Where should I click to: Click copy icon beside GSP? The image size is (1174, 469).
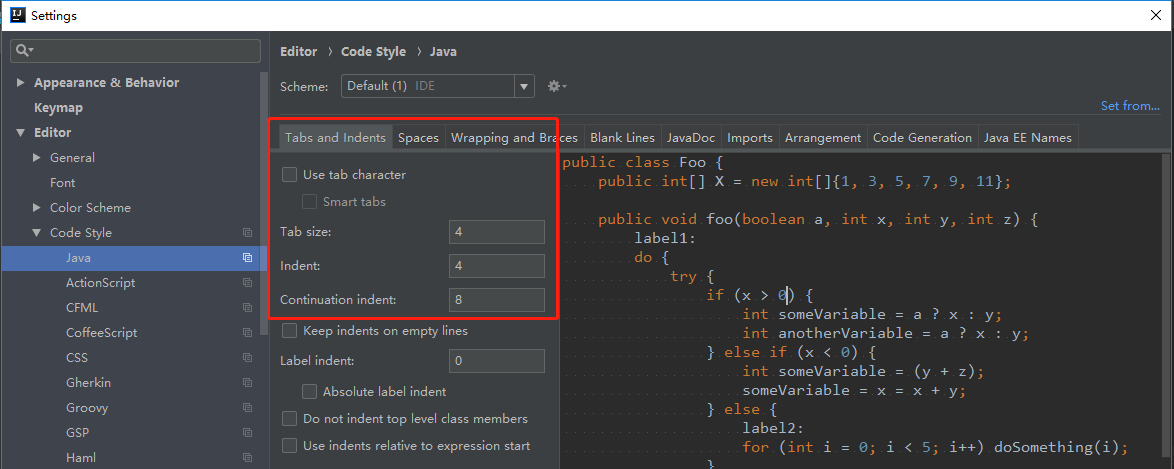[x=247, y=433]
